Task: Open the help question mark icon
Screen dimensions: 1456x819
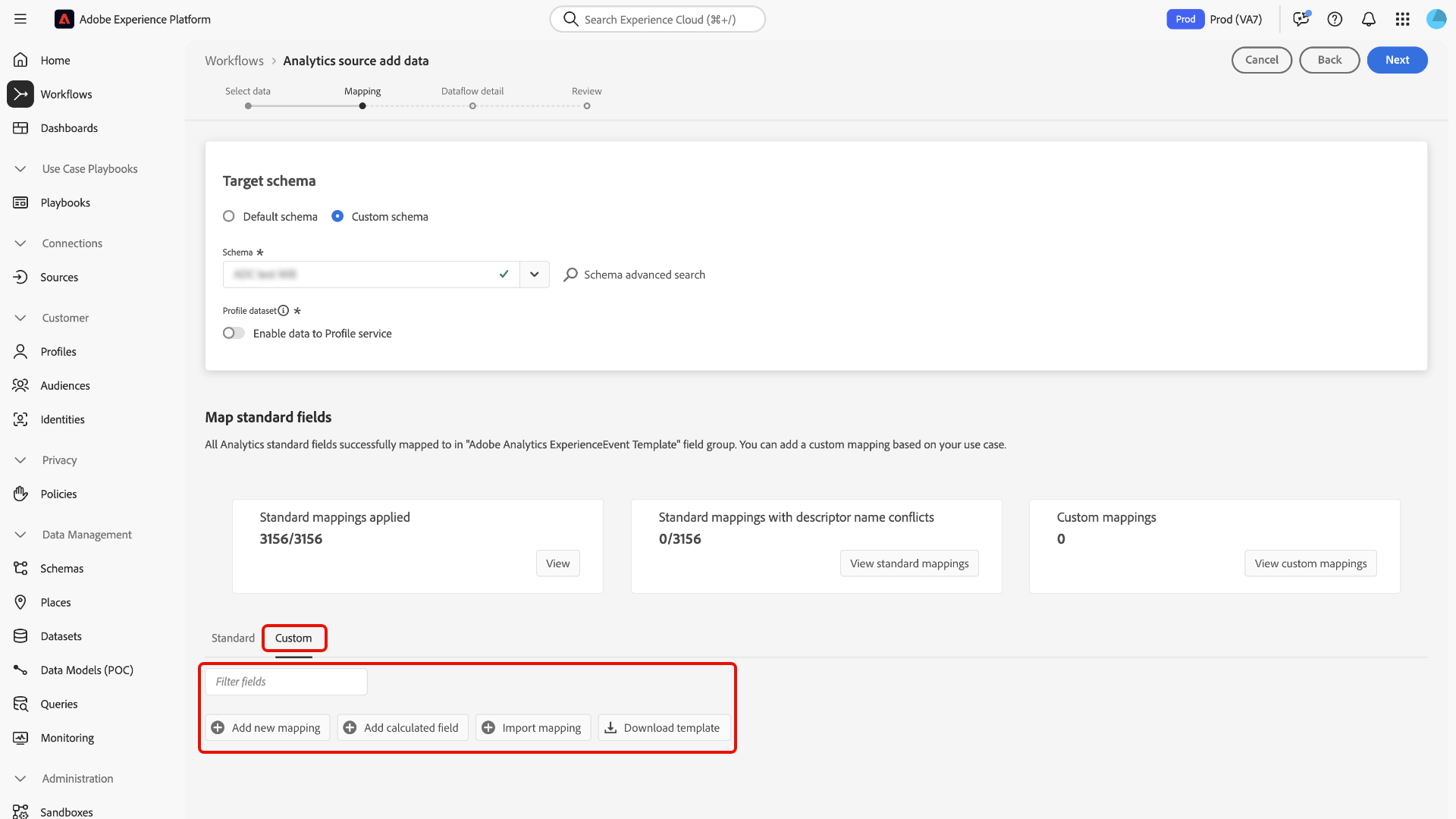Action: coord(1335,20)
